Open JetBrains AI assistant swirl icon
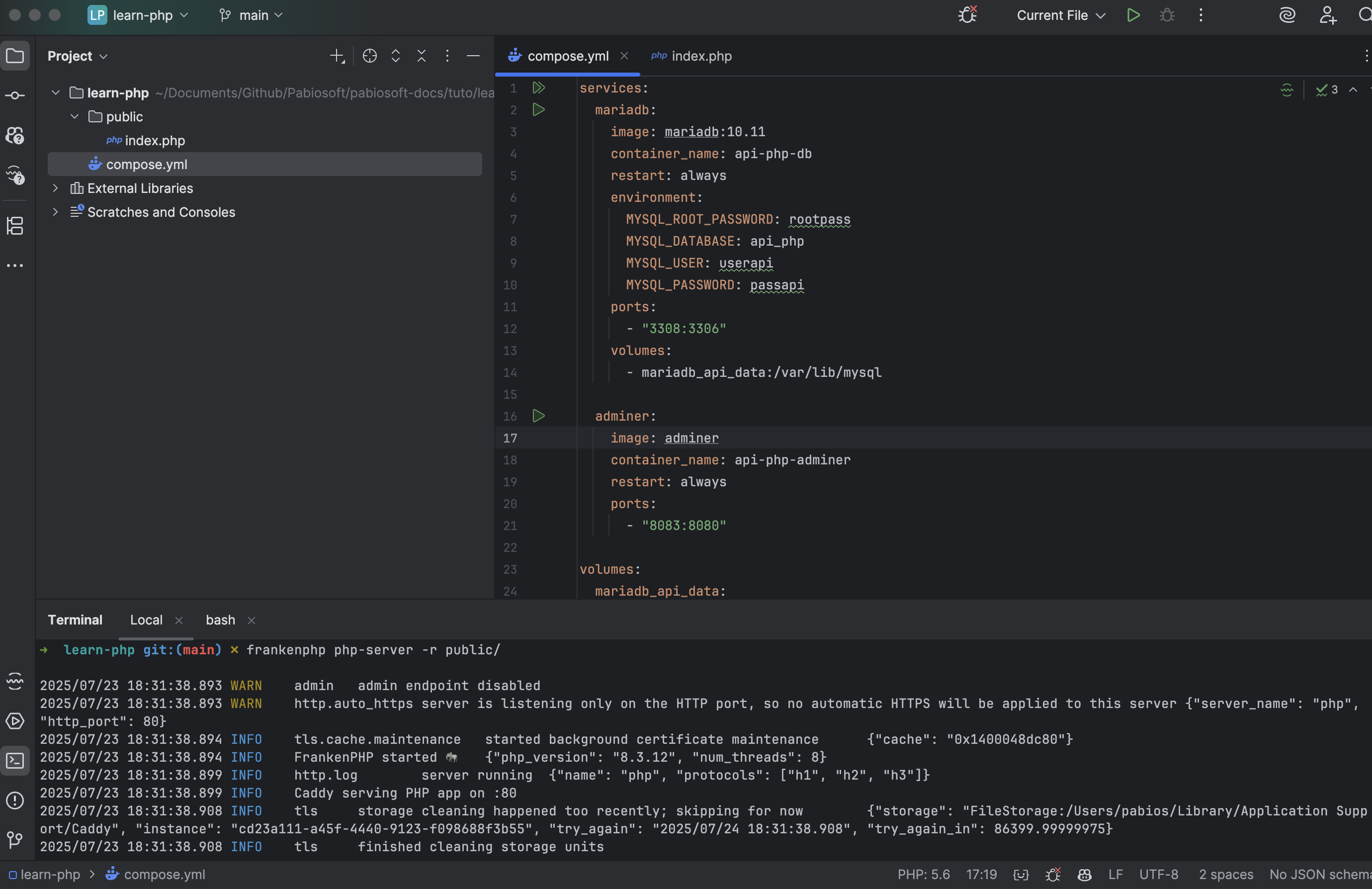The image size is (1372, 889). click(x=1286, y=15)
